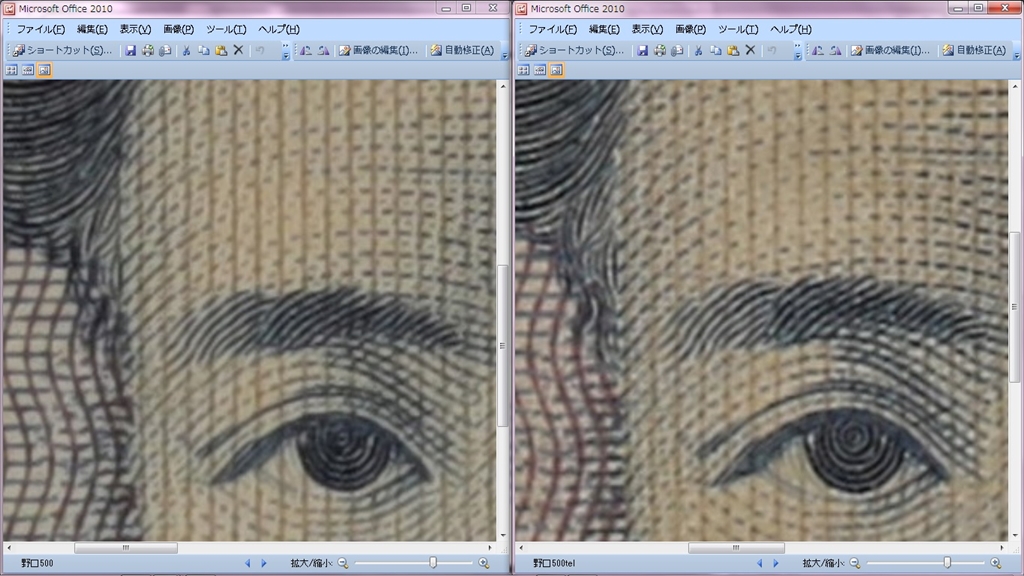Viewport: 1024px width, 576px height.
Task: Open ツール(T) menu in left window
Action: 226,29
